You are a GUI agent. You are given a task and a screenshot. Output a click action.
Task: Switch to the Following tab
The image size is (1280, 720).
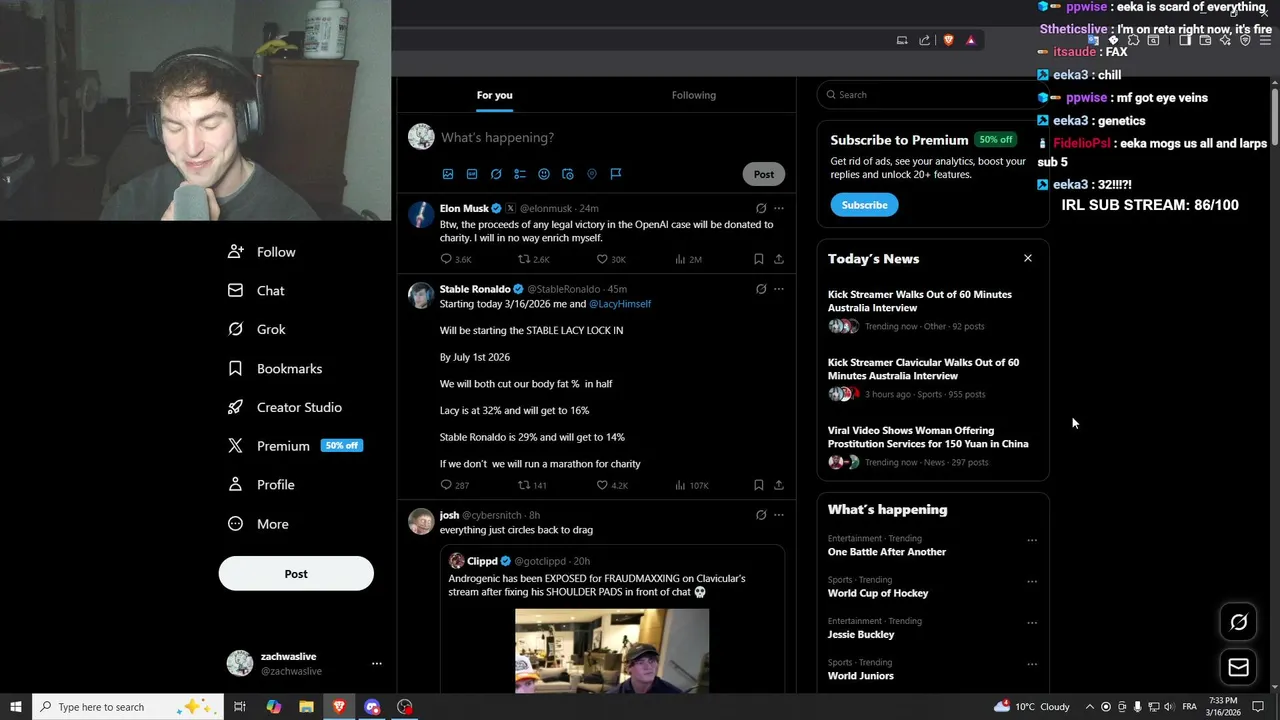click(694, 95)
